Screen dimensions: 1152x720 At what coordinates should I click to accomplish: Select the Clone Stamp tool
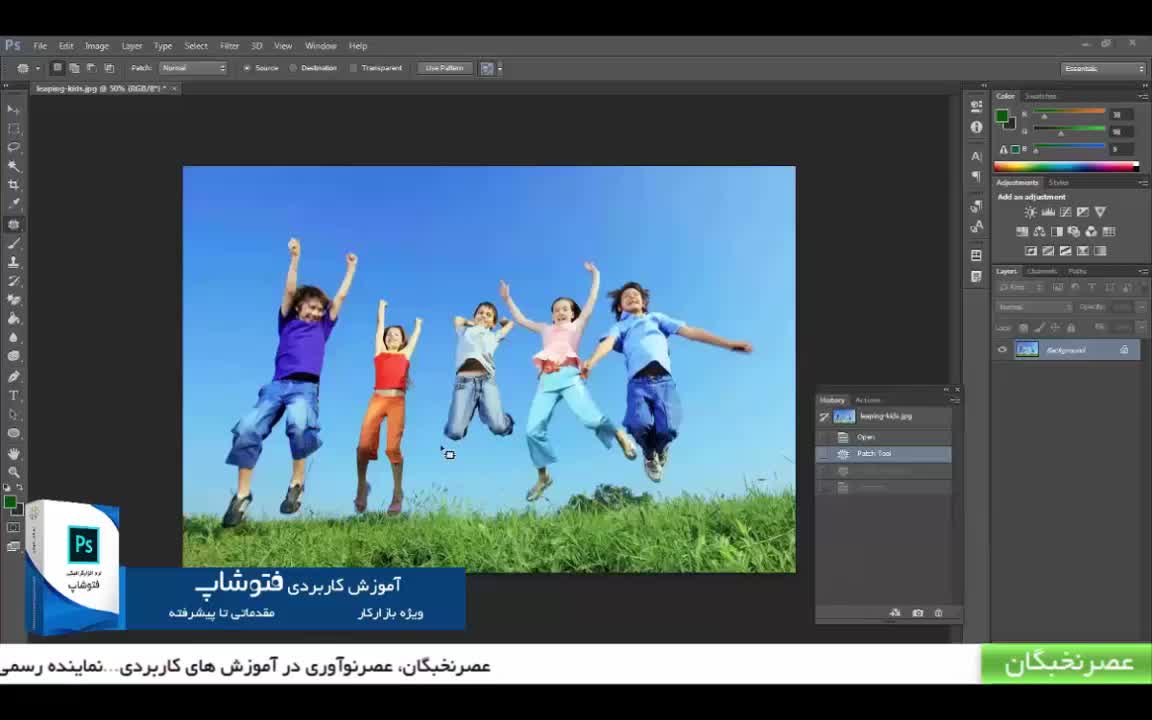tap(14, 262)
